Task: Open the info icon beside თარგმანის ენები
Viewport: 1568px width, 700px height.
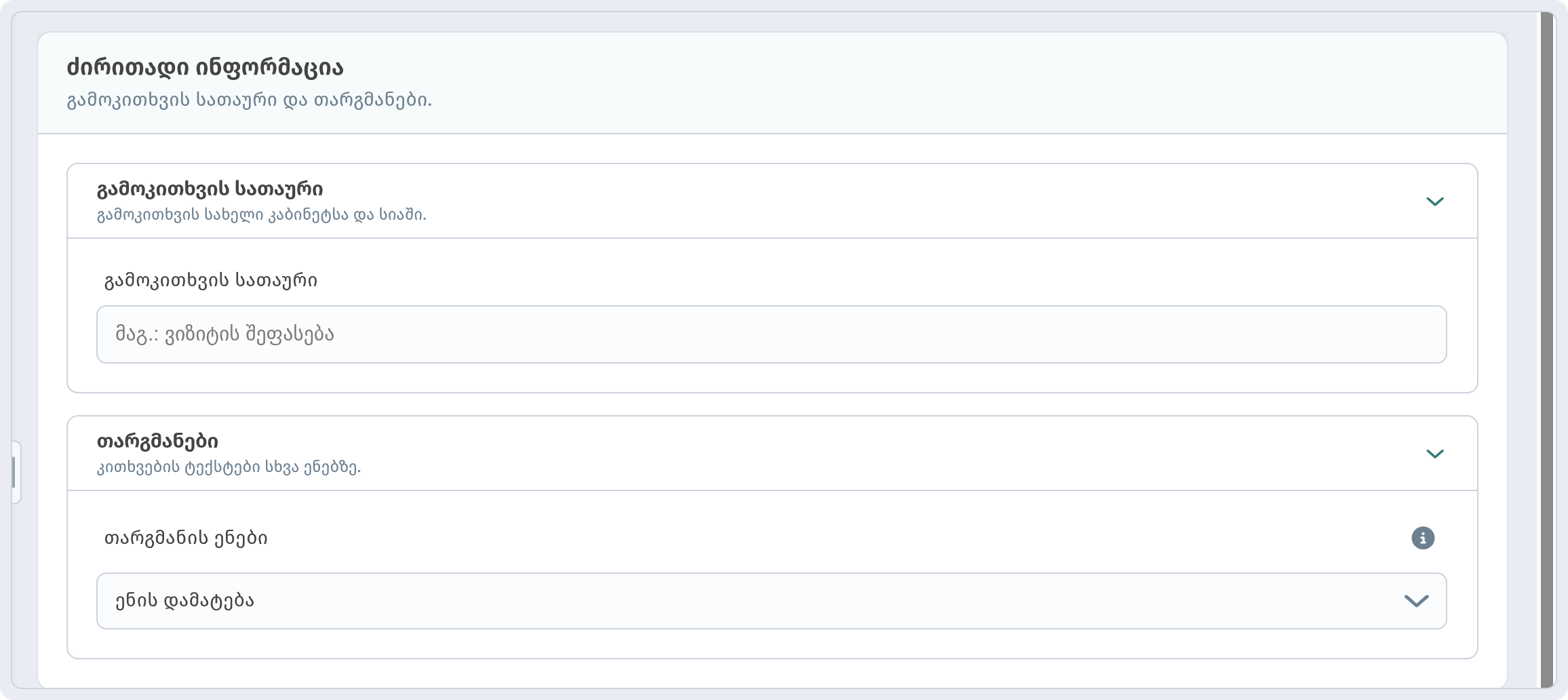Action: tap(1423, 538)
